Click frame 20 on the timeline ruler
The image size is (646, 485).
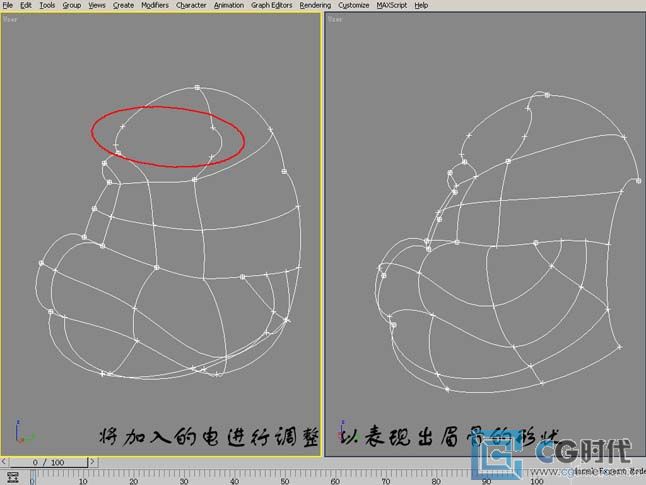point(133,481)
